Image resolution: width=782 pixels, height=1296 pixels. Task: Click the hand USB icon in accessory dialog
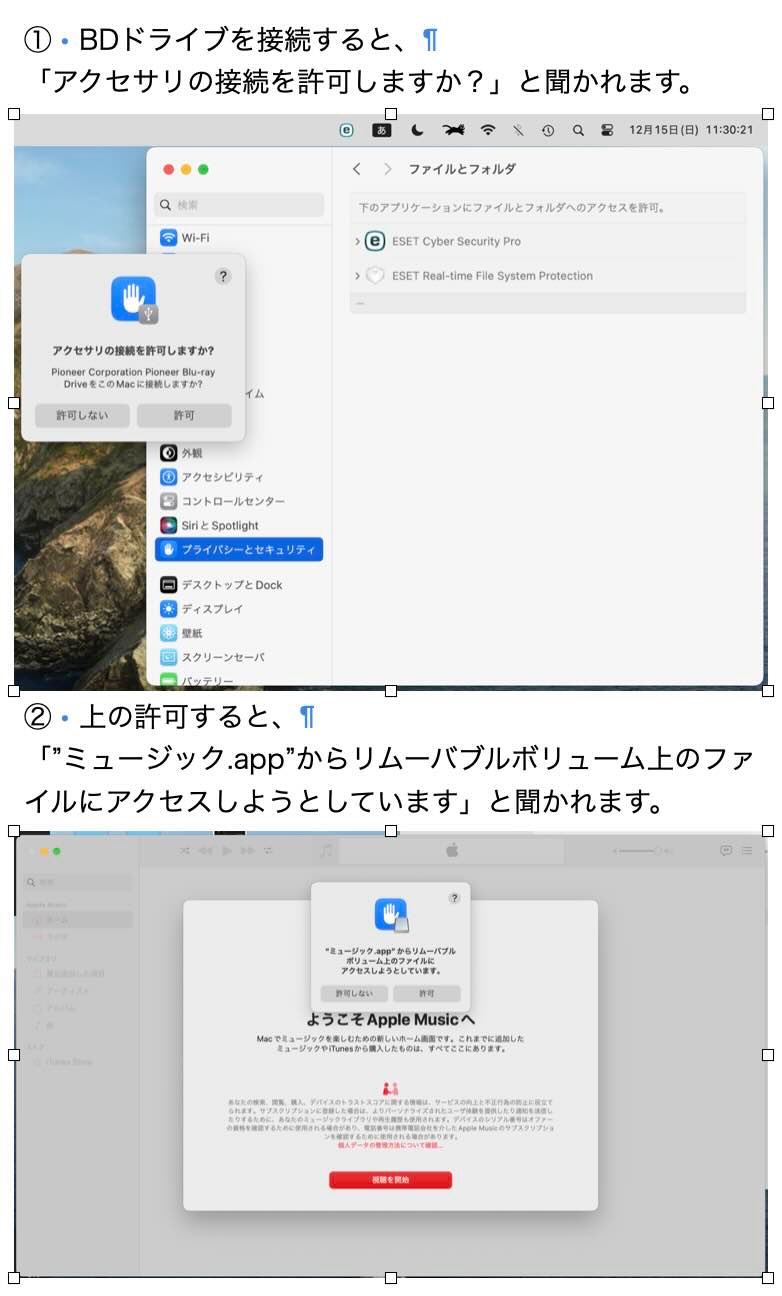(134, 300)
